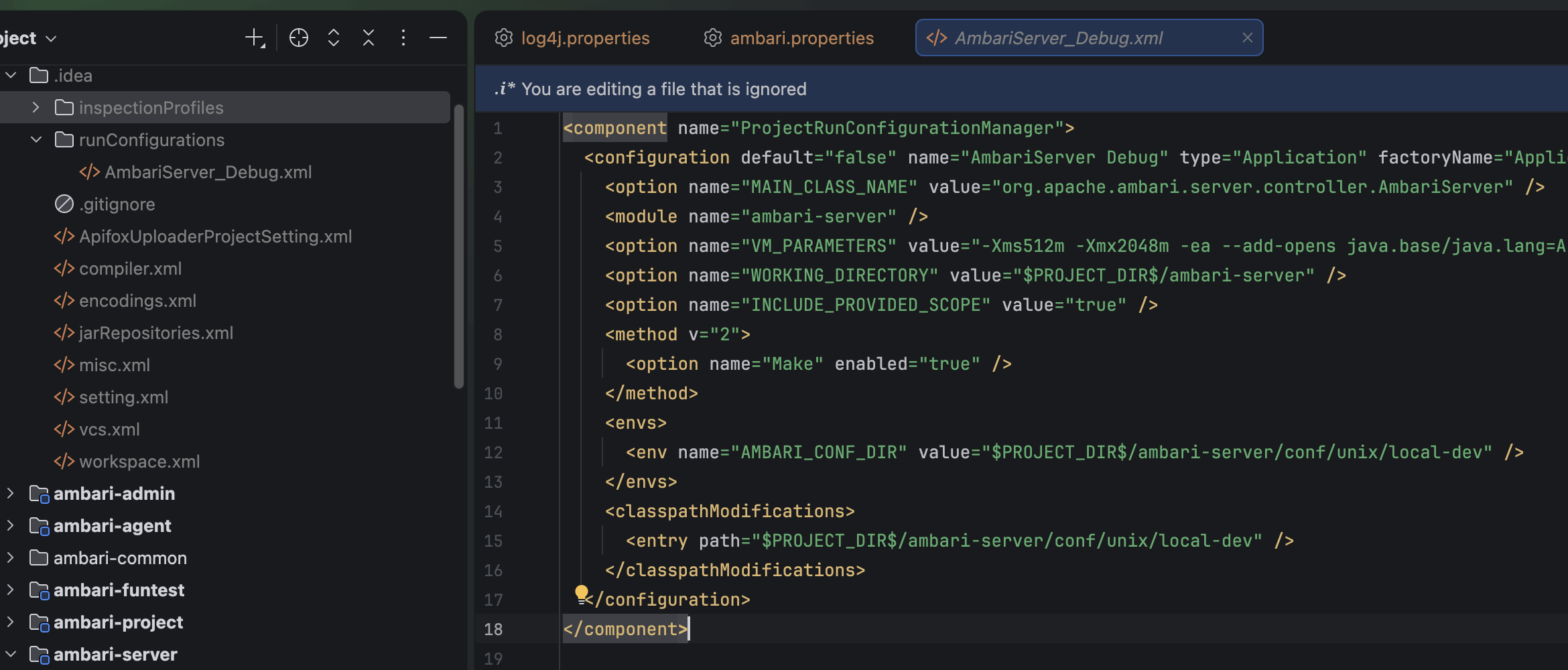The image size is (1568, 670).
Task: Click the yellow lightbulb intention icon
Action: point(581,593)
